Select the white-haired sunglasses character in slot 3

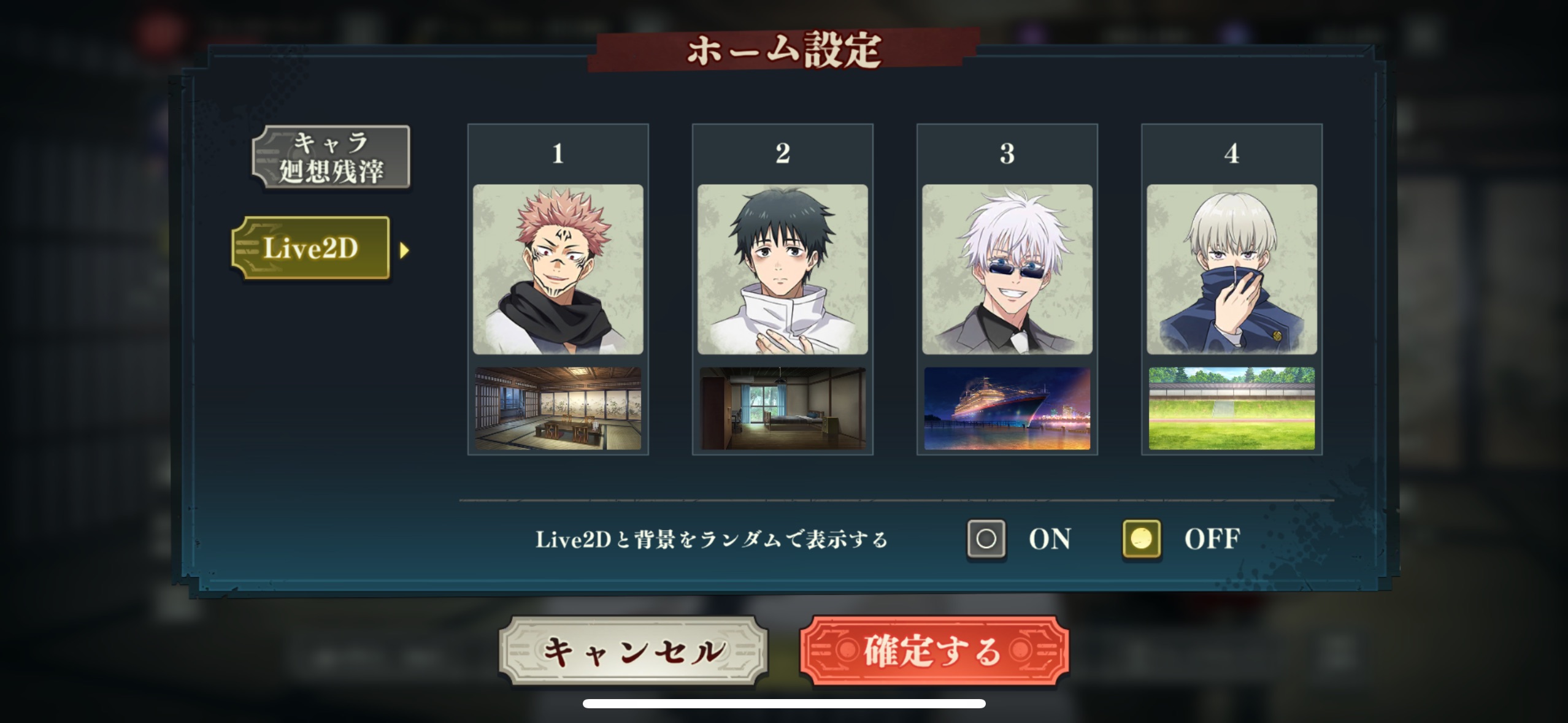[1007, 269]
